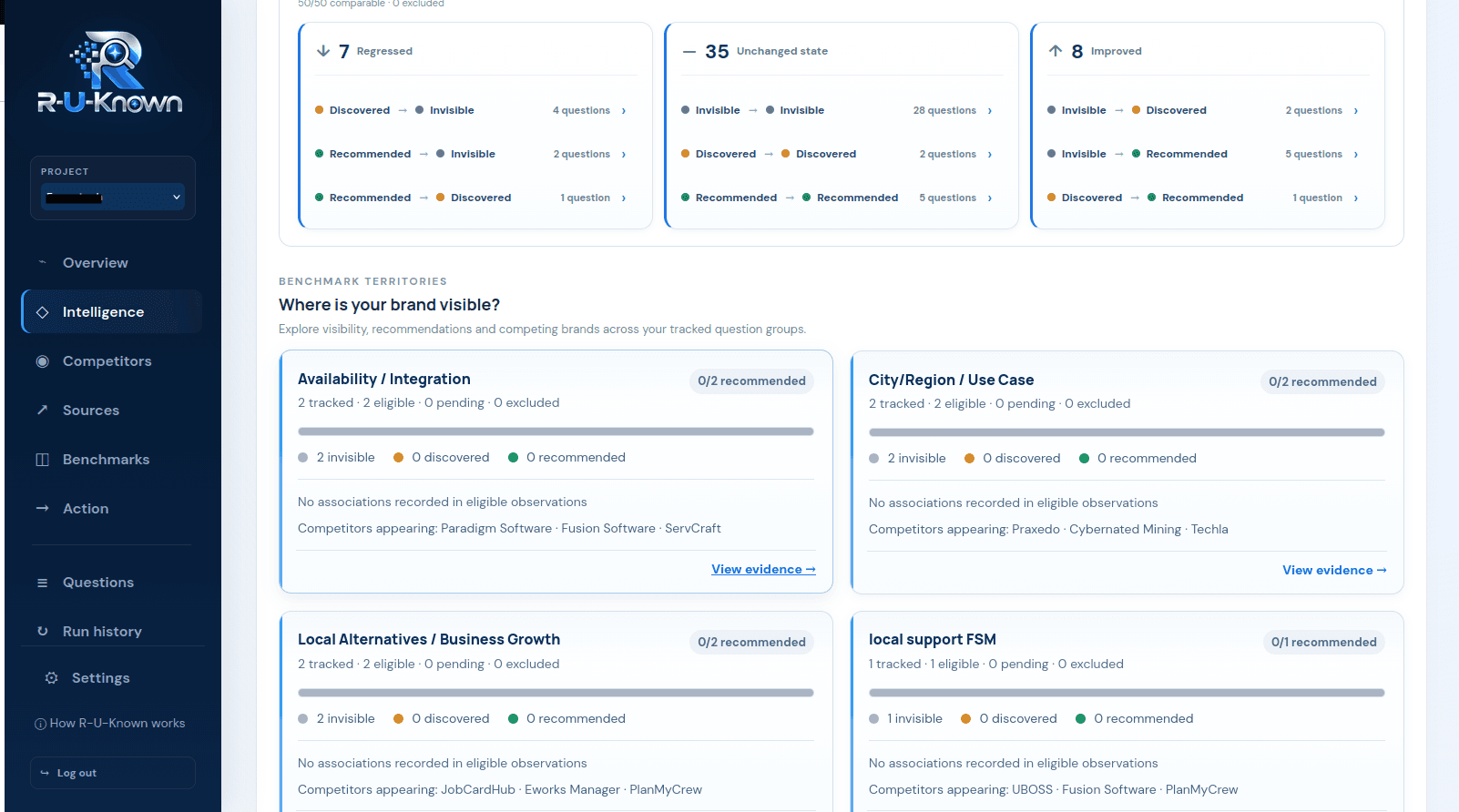Viewport: 1459px width, 812px height.
Task: Click the City/Region / Use Case heading
Action: click(951, 380)
